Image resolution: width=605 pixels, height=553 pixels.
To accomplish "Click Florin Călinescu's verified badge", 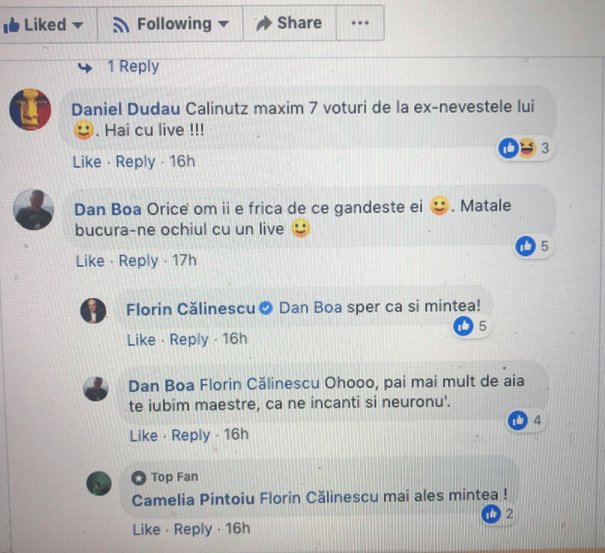I will (x=266, y=308).
